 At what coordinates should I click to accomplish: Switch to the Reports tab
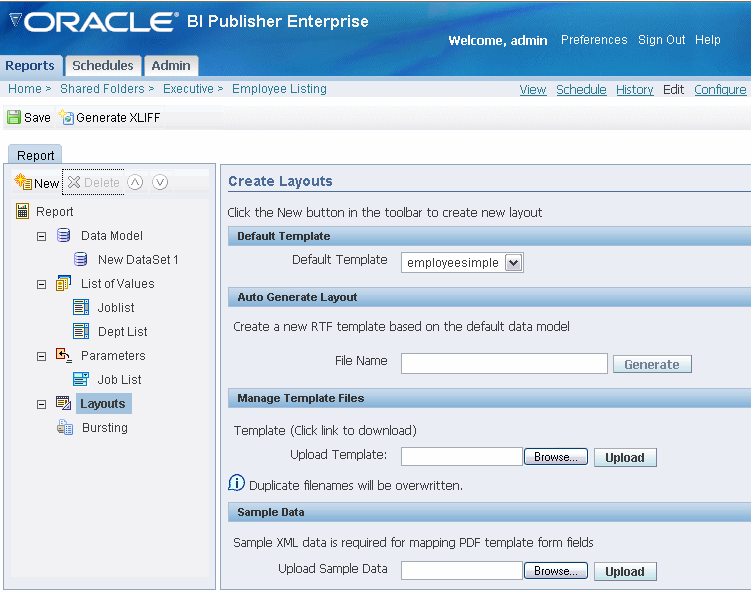(30, 66)
